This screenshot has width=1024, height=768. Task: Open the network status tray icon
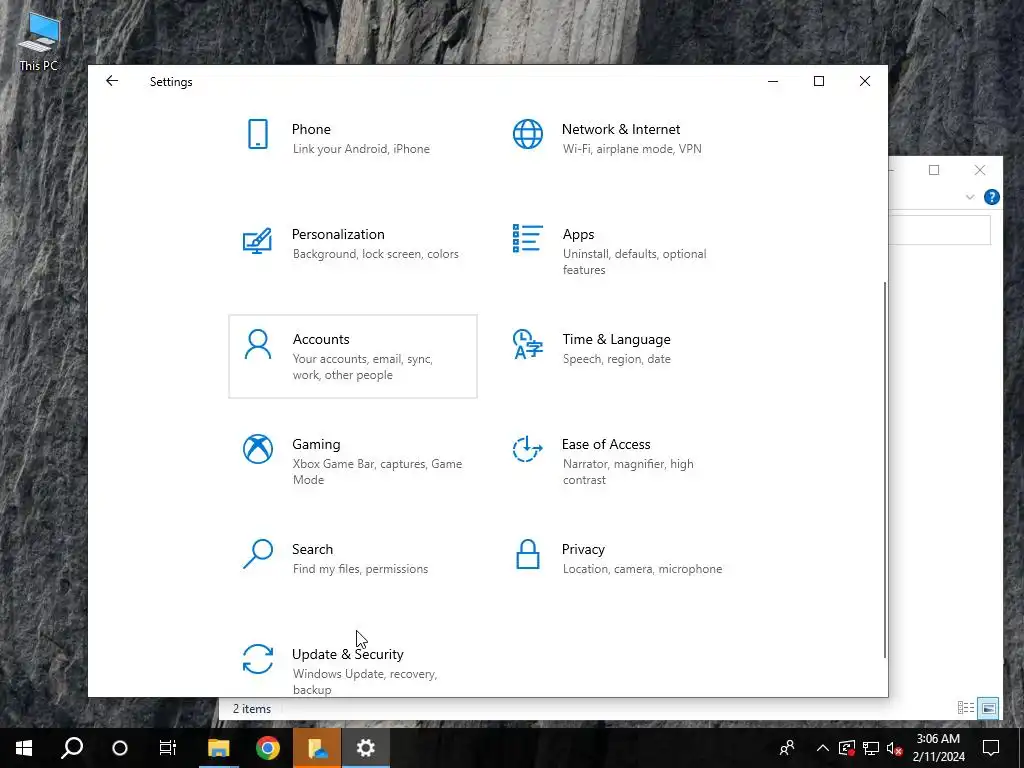(871, 748)
